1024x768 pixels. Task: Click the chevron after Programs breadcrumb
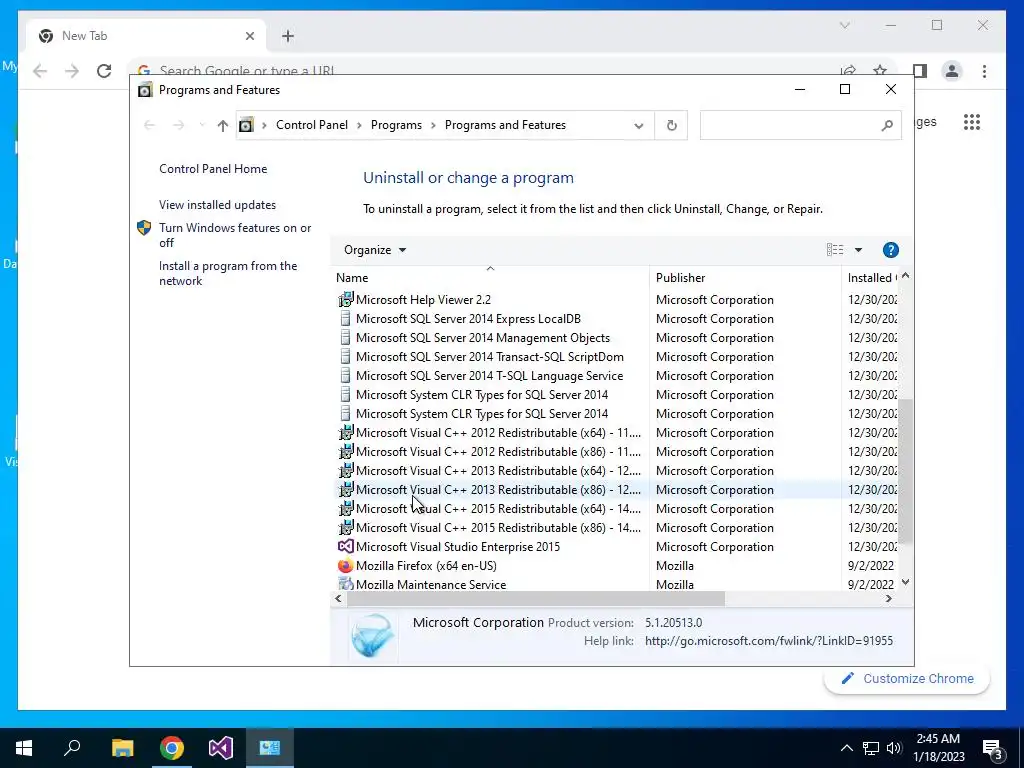(433, 125)
